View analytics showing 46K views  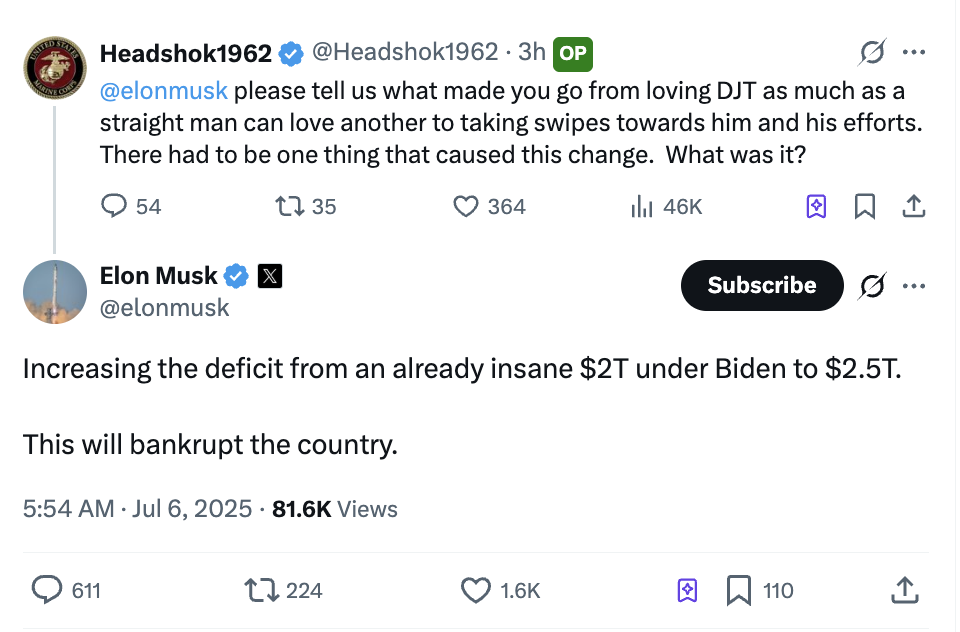[x=642, y=206]
